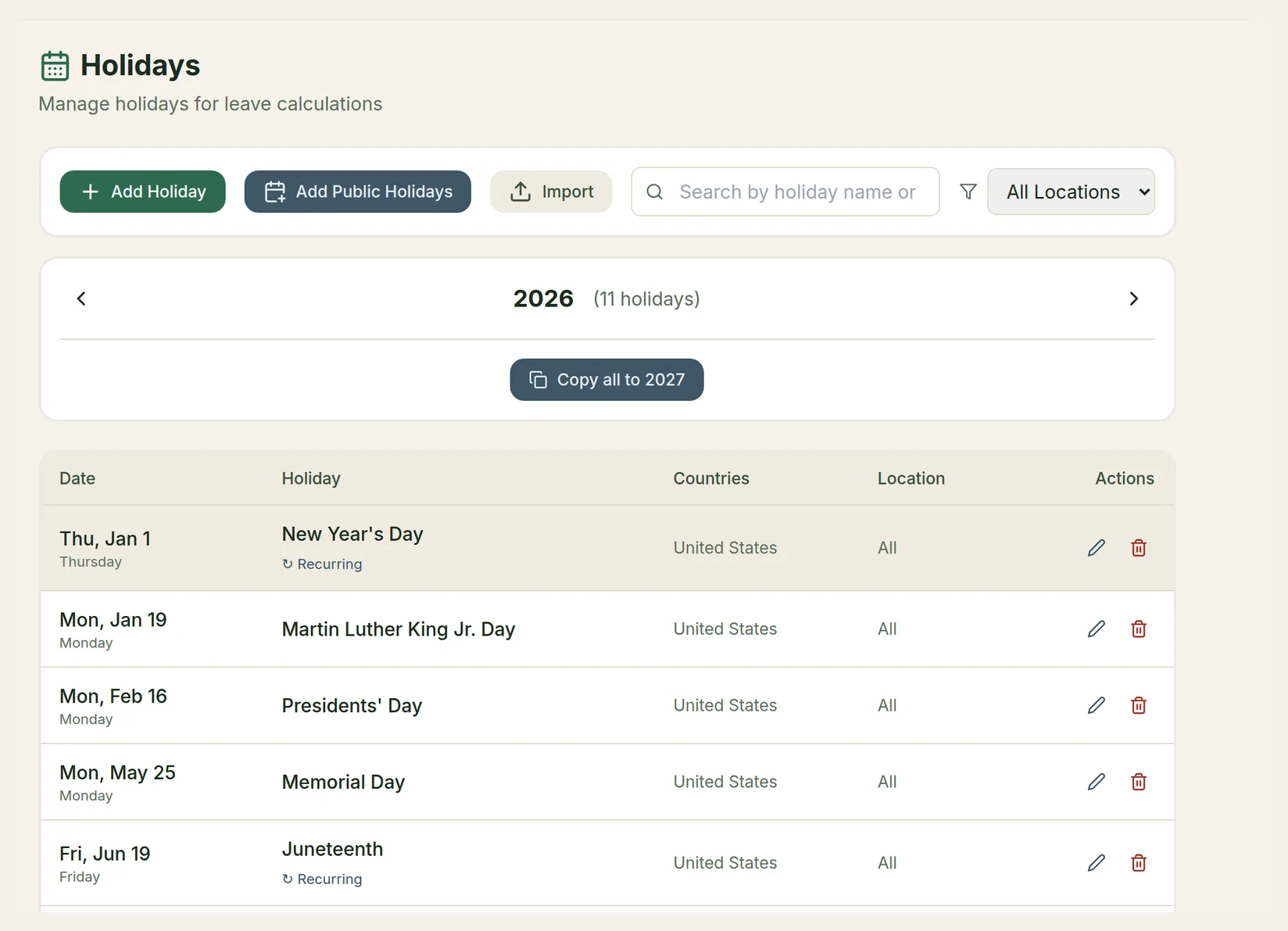
Task: Go to previous year with left chevron
Action: click(x=81, y=299)
